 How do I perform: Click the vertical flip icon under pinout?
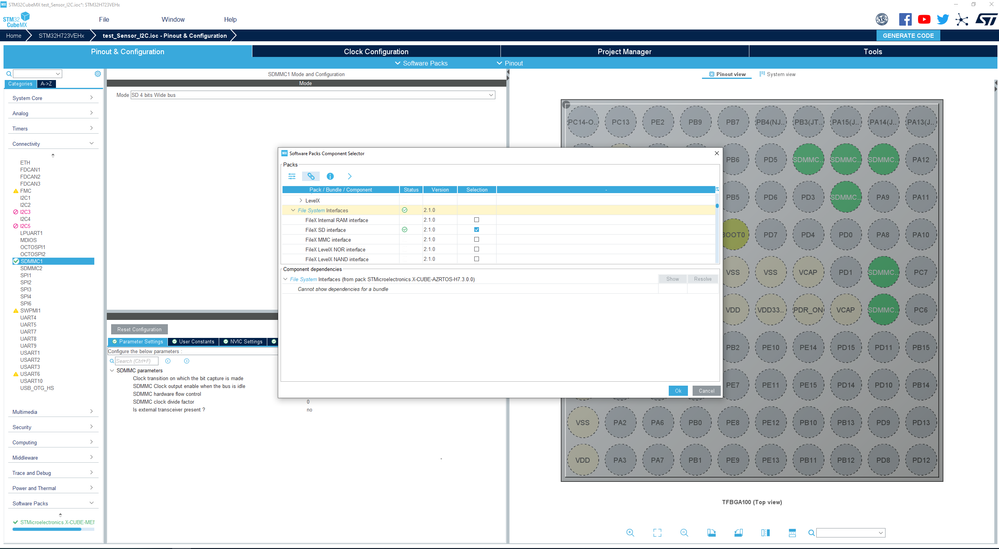pyautogui.click(x=766, y=532)
